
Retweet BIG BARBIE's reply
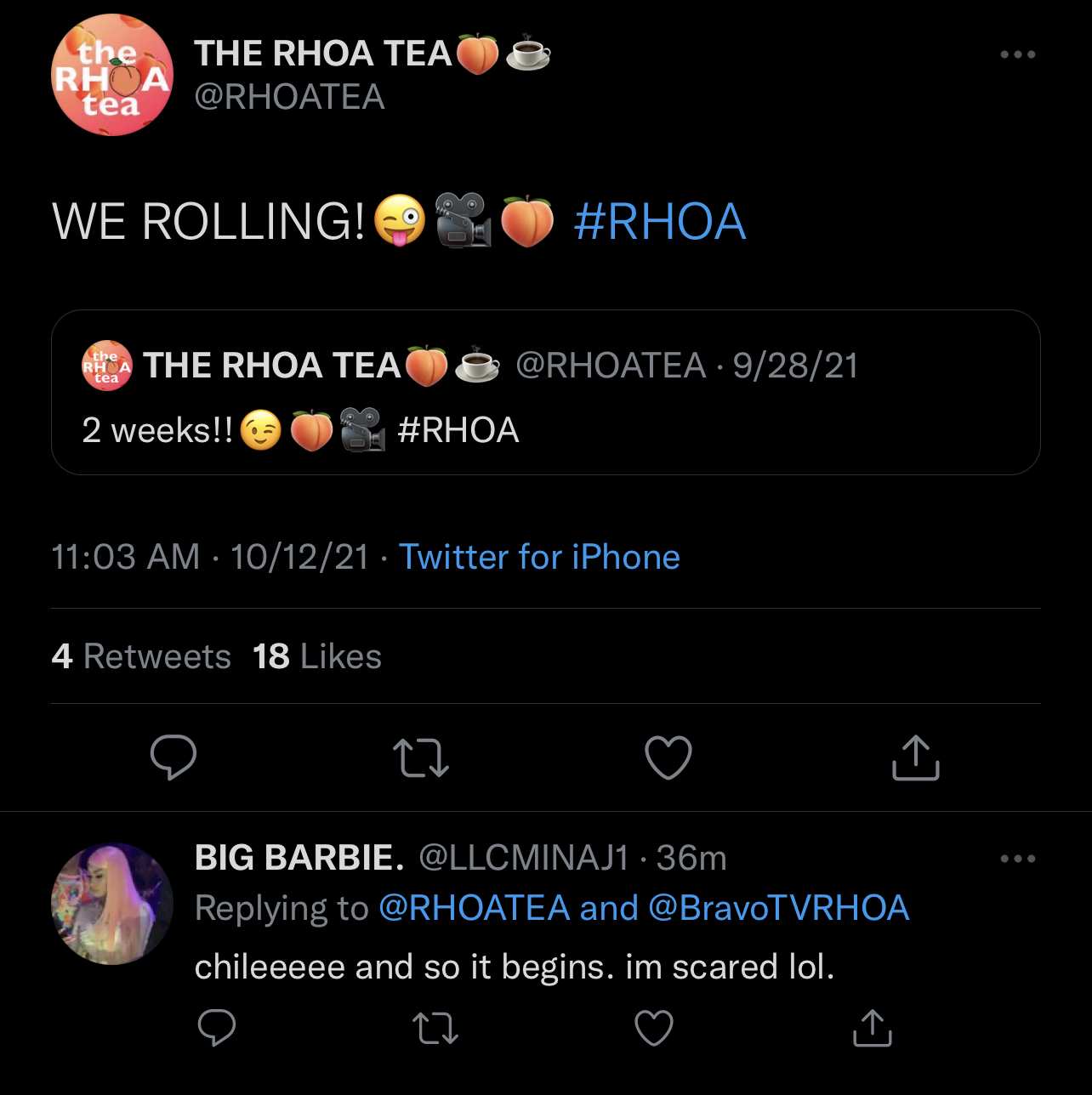tap(435, 1028)
